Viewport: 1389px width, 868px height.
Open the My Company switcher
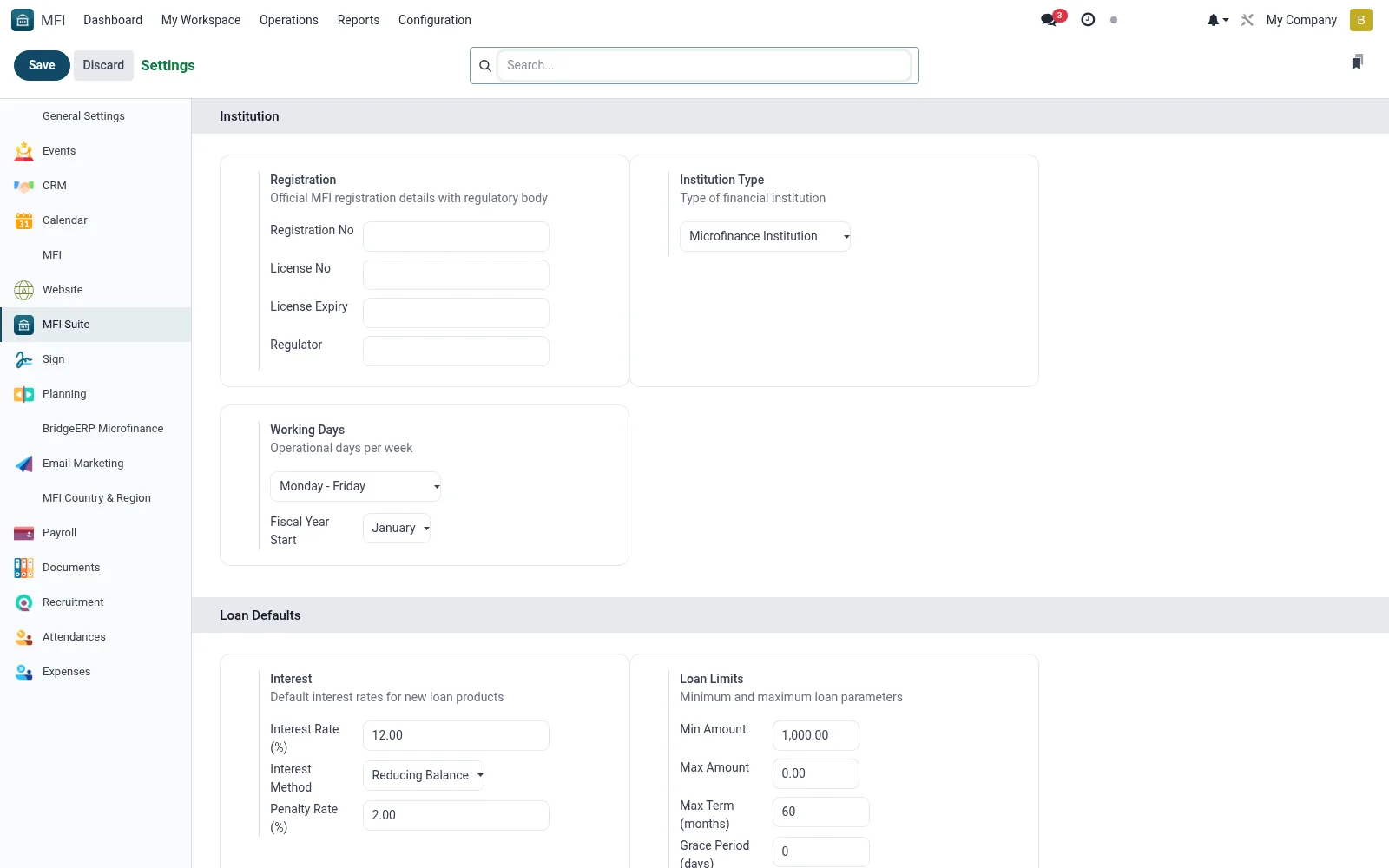coord(1301,20)
